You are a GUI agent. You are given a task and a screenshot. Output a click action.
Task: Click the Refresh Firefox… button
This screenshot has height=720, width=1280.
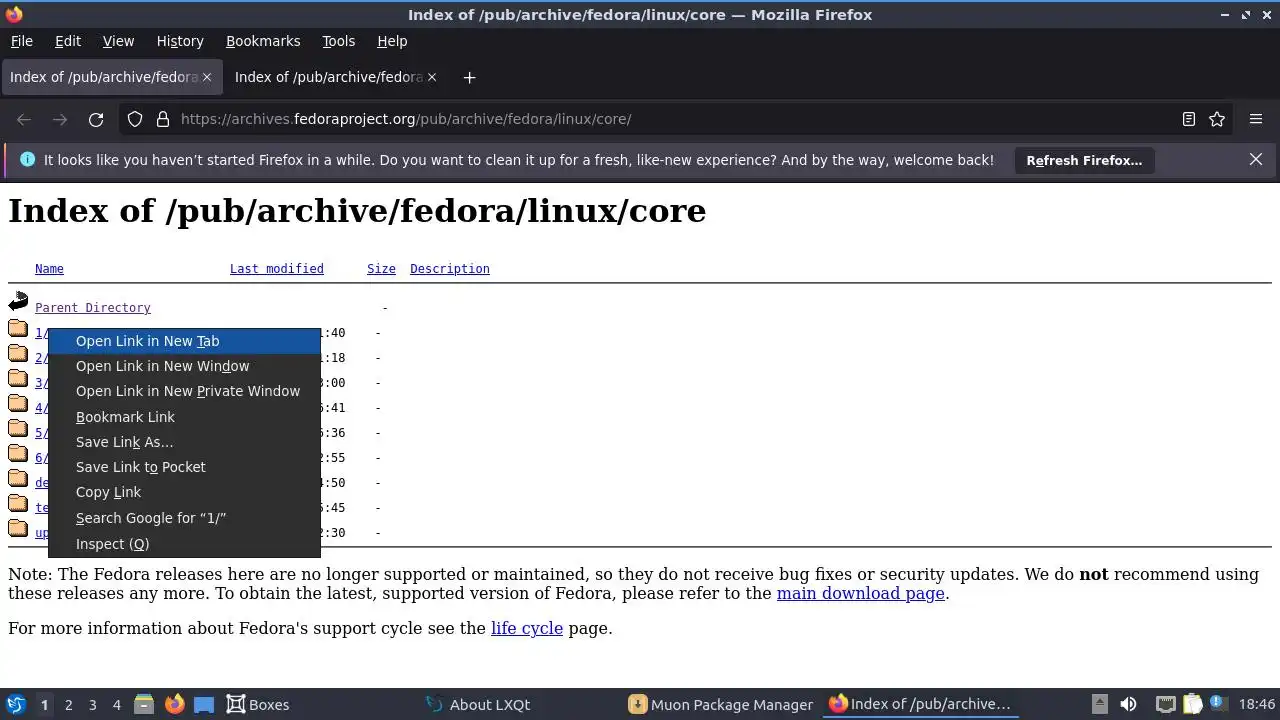click(1084, 160)
